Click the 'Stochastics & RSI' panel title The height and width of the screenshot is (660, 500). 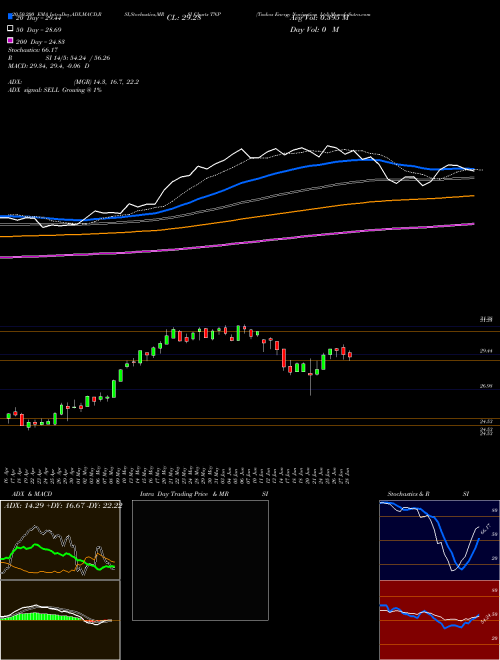pyautogui.click(x=428, y=494)
